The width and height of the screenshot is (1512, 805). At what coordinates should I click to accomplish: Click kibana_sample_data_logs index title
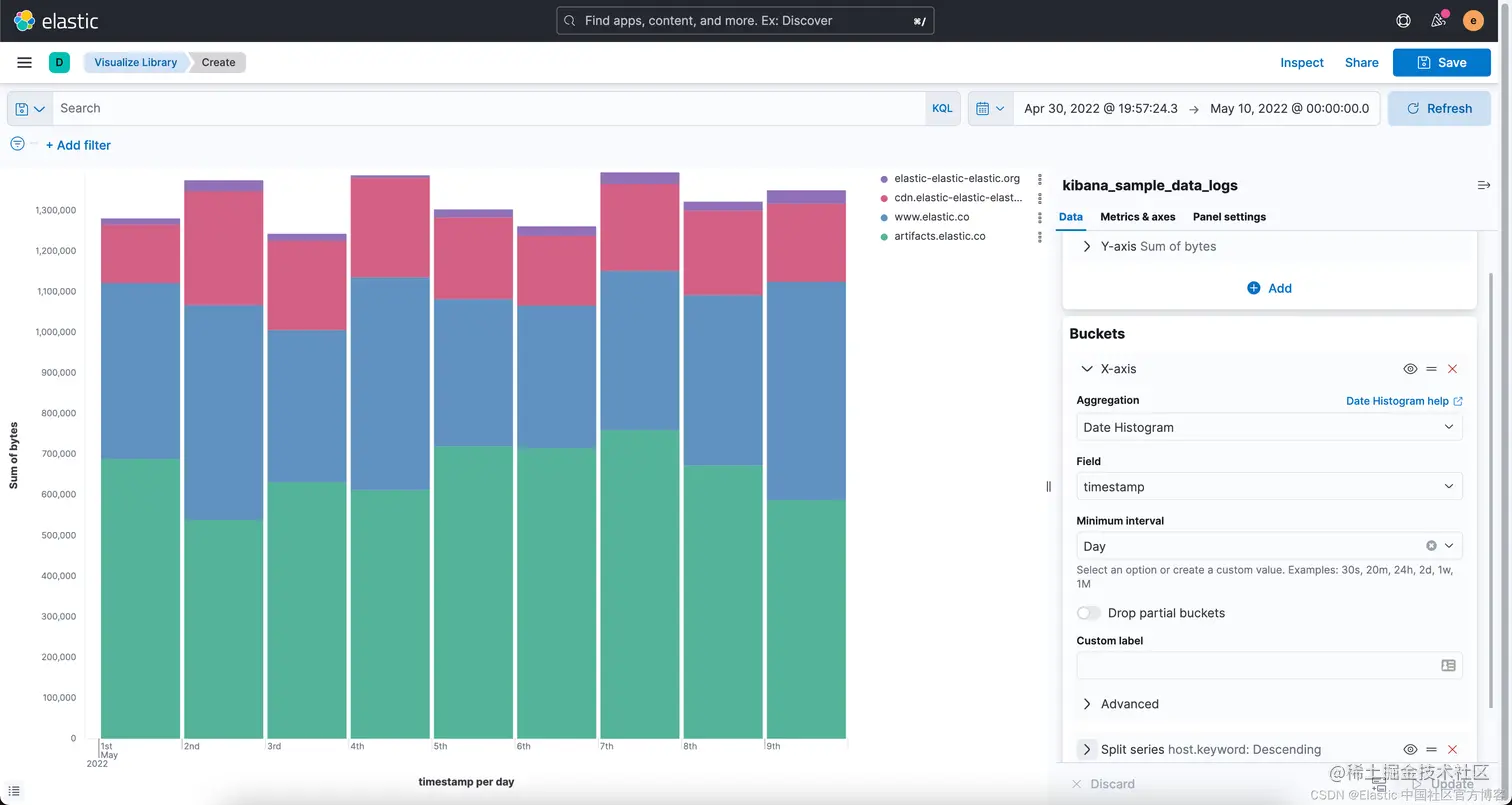tap(1150, 185)
